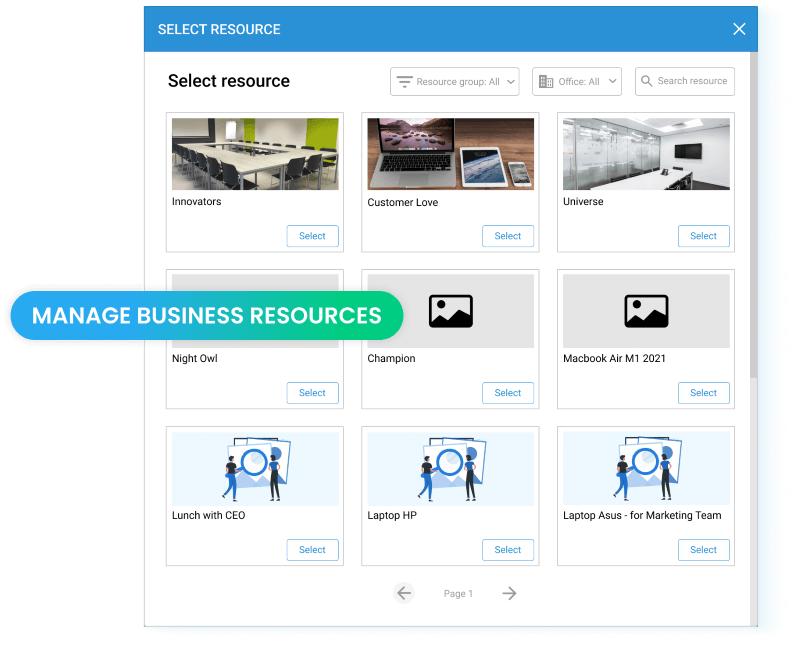
Task: Select the Laptop HP resource
Action: 507,550
